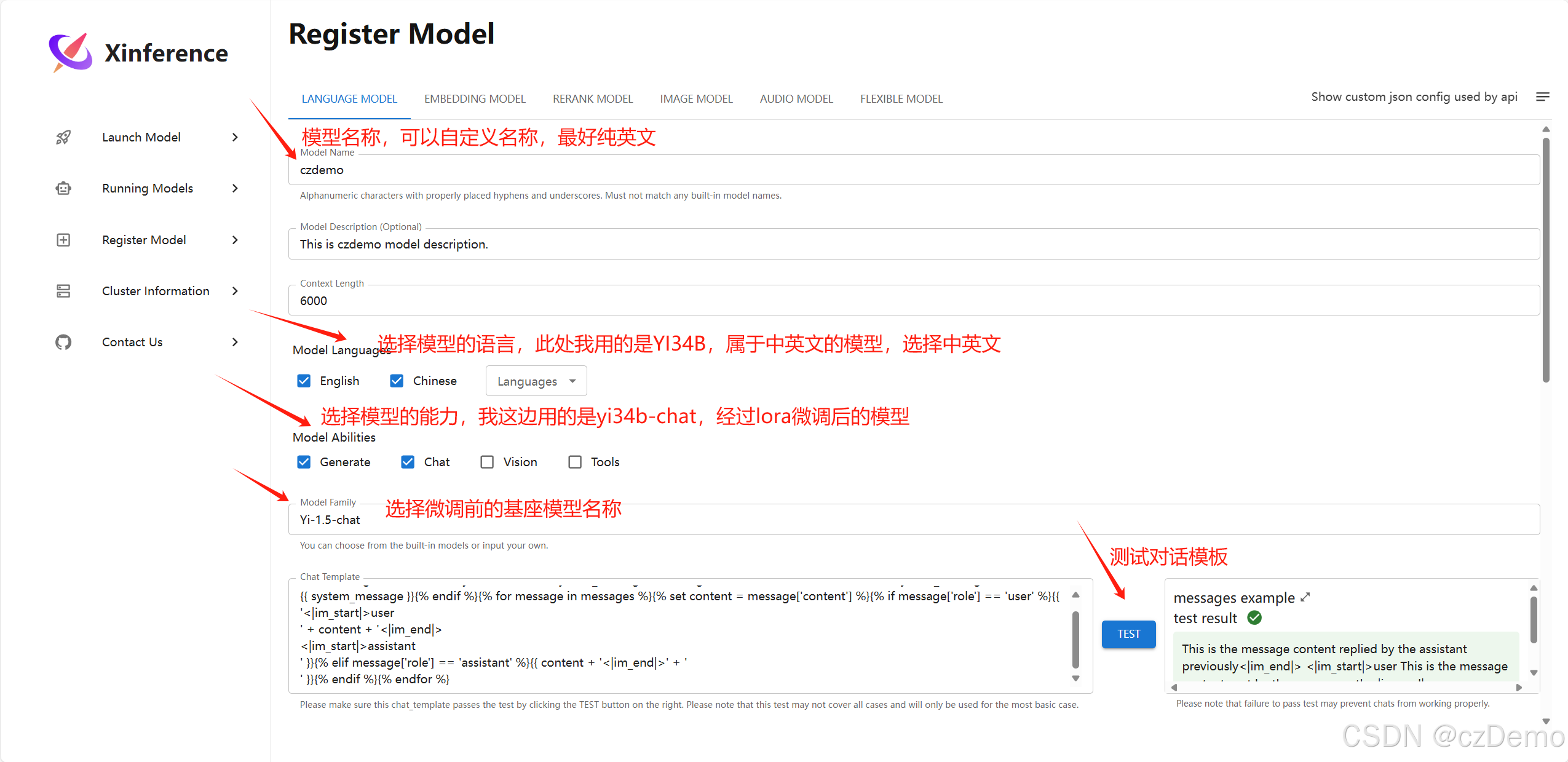The width and height of the screenshot is (1568, 762).
Task: Click the Chat Template scroll-up arrow
Action: (1075, 595)
